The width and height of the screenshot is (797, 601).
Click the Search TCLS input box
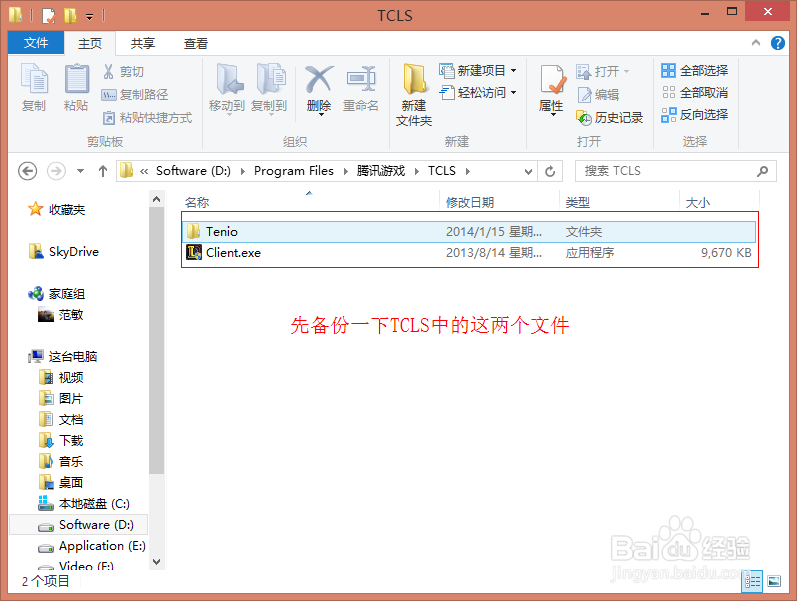[x=676, y=171]
